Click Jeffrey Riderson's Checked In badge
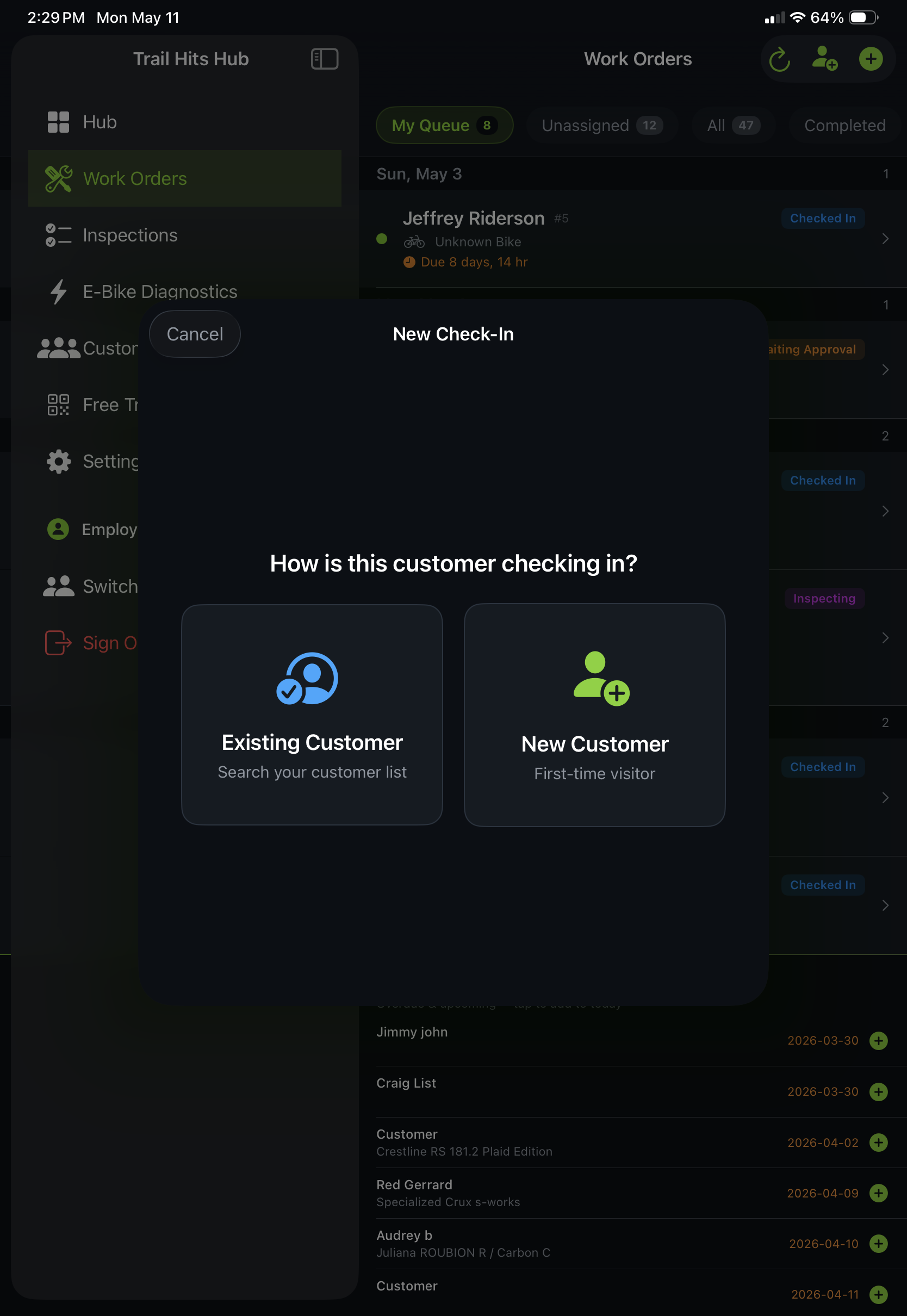The image size is (907, 1316). click(x=822, y=218)
